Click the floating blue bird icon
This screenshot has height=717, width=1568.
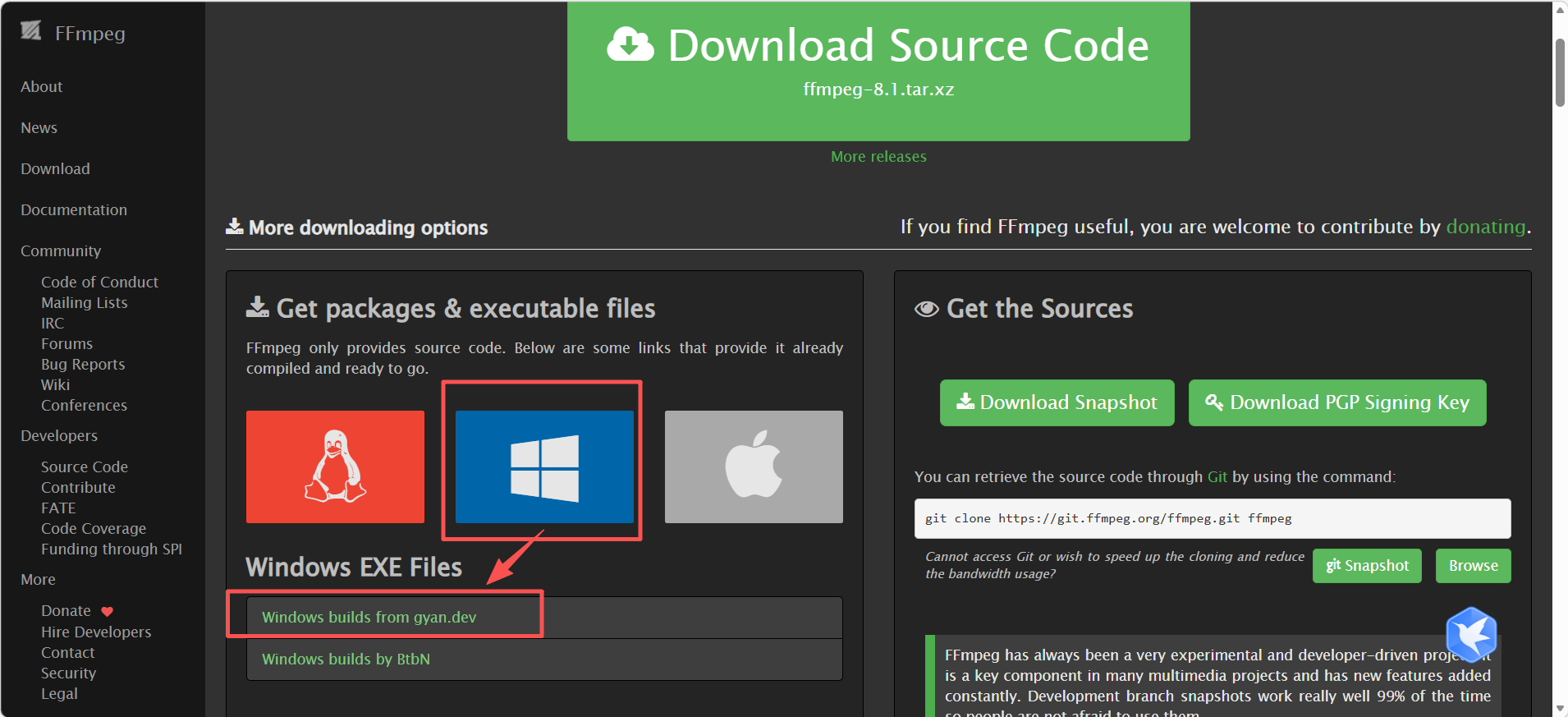[x=1471, y=634]
